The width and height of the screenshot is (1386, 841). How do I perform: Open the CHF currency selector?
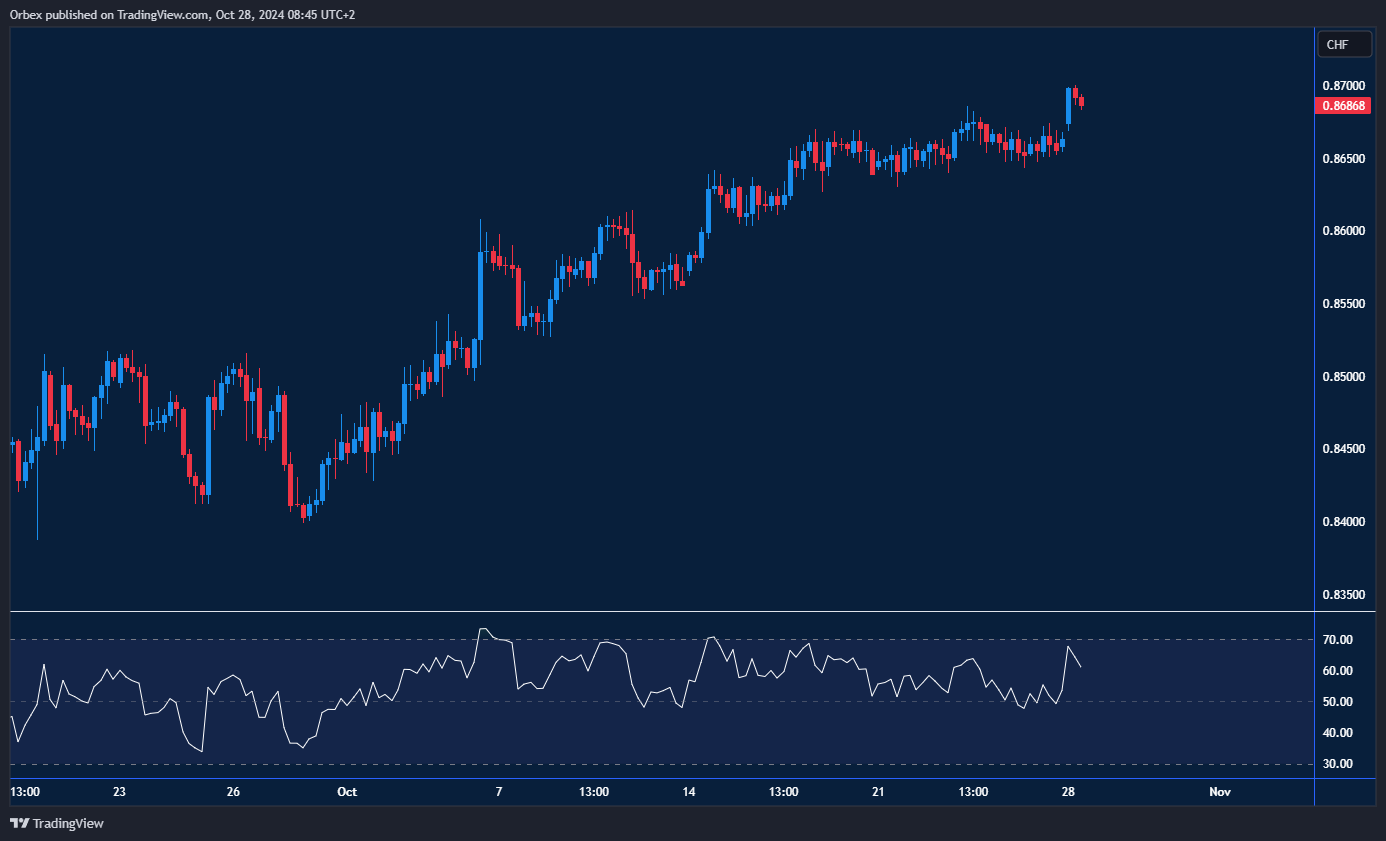[1343, 44]
